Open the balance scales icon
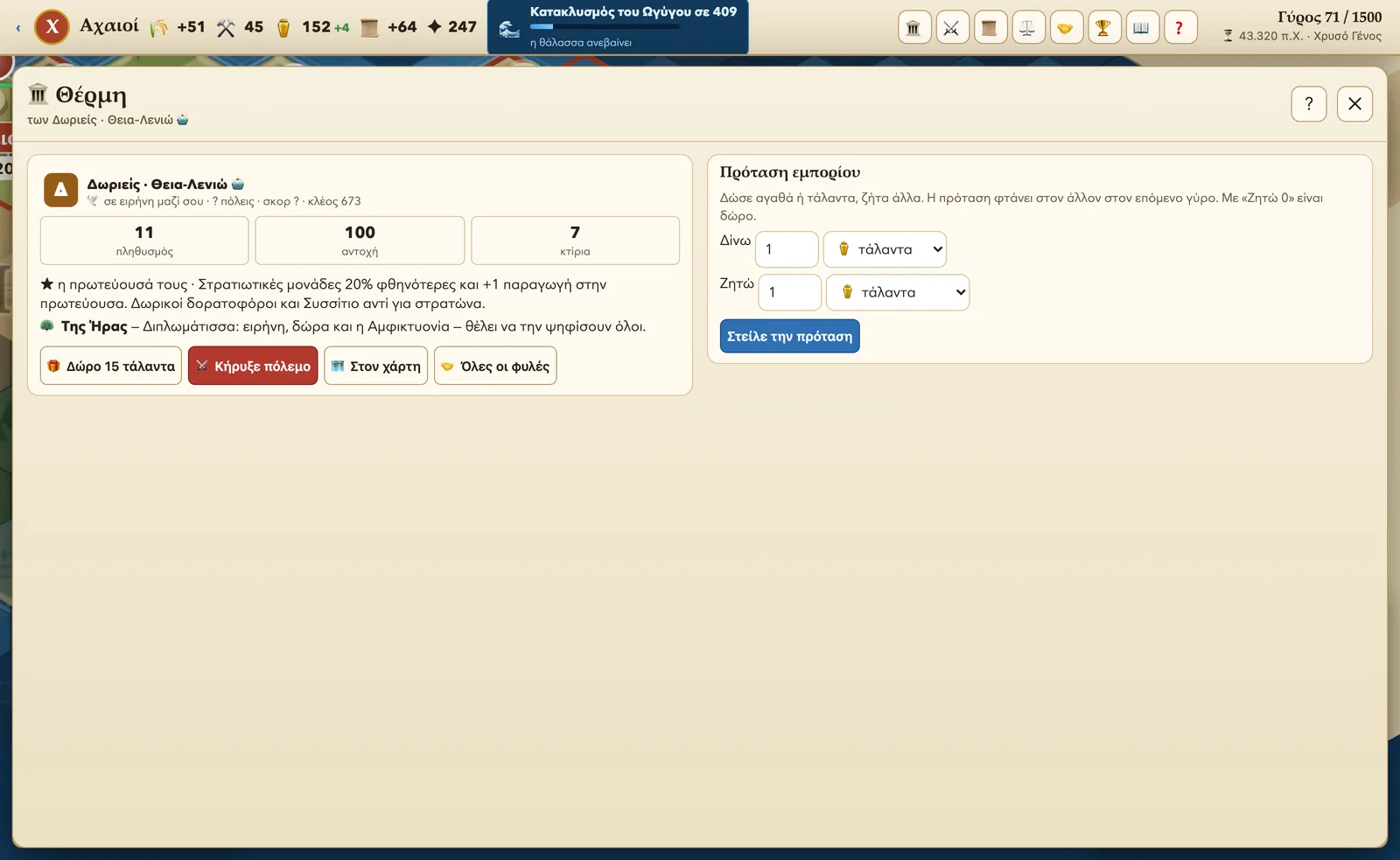 (x=1027, y=28)
